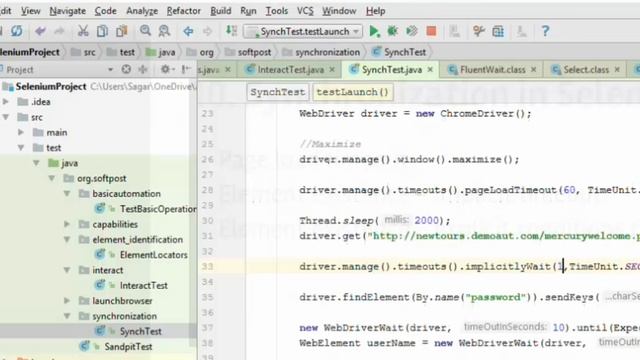
Task: Click the Synchronize refresh icon
Action: [x=17, y=31]
